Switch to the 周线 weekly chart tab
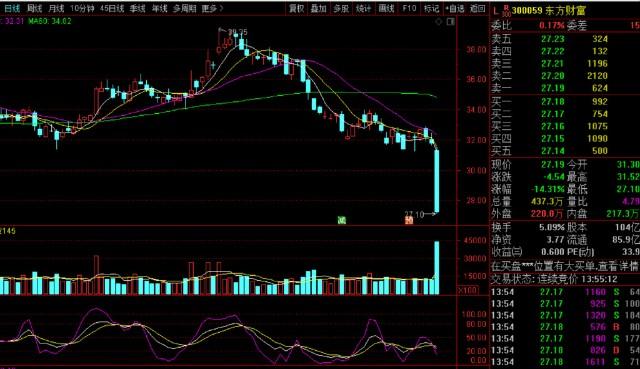The width and height of the screenshot is (640, 369). [x=34, y=8]
